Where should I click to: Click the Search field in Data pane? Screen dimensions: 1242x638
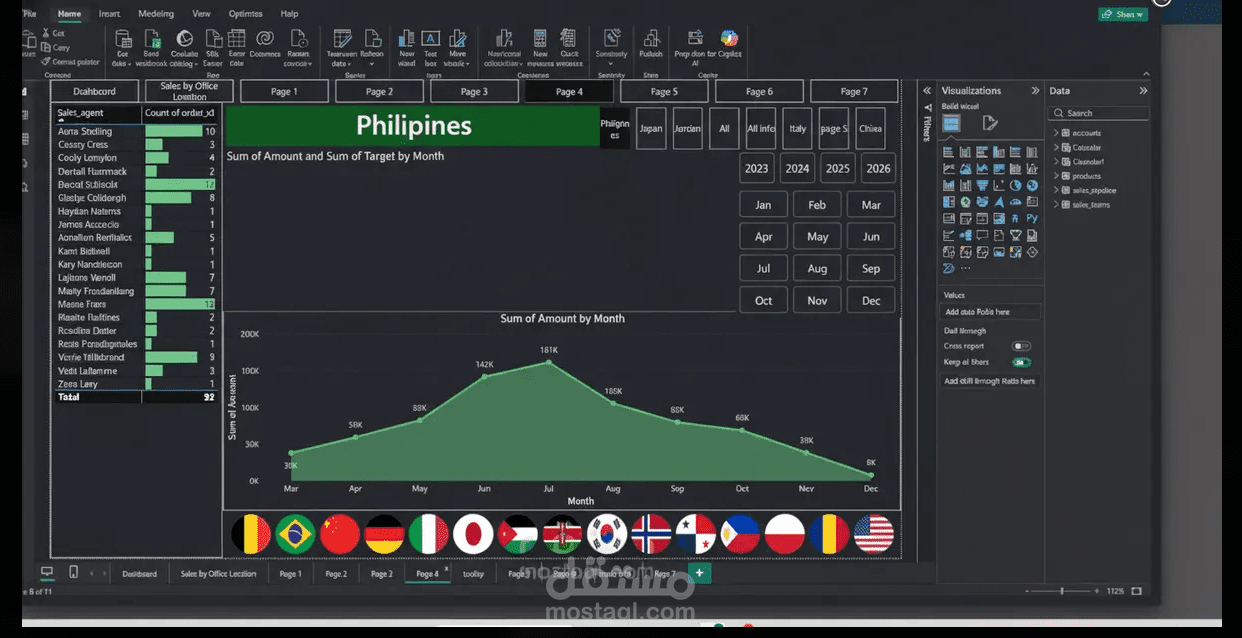tap(1098, 113)
